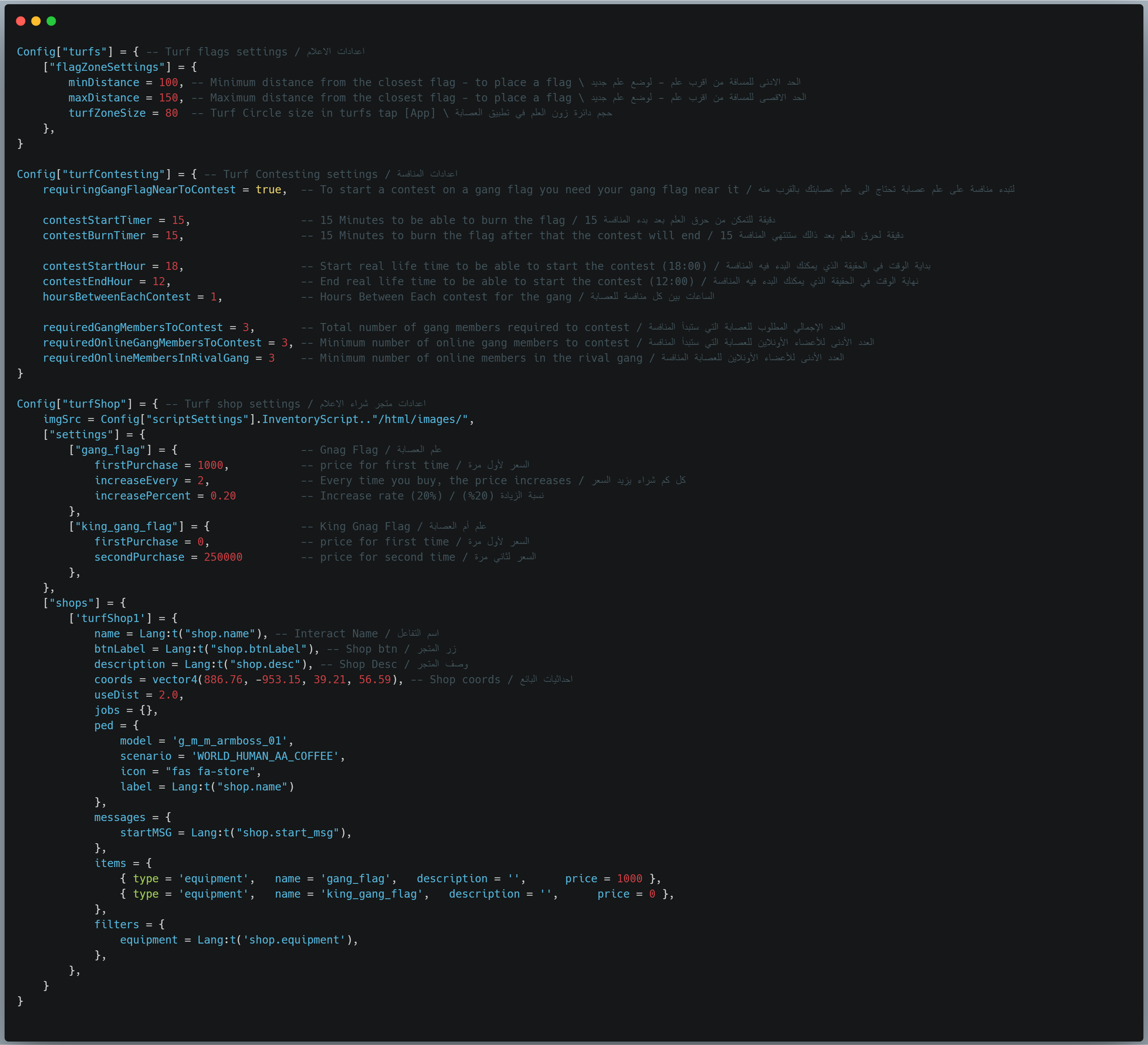Click the increasePercent value 0.20
The image size is (1148, 1045).
tap(223, 496)
